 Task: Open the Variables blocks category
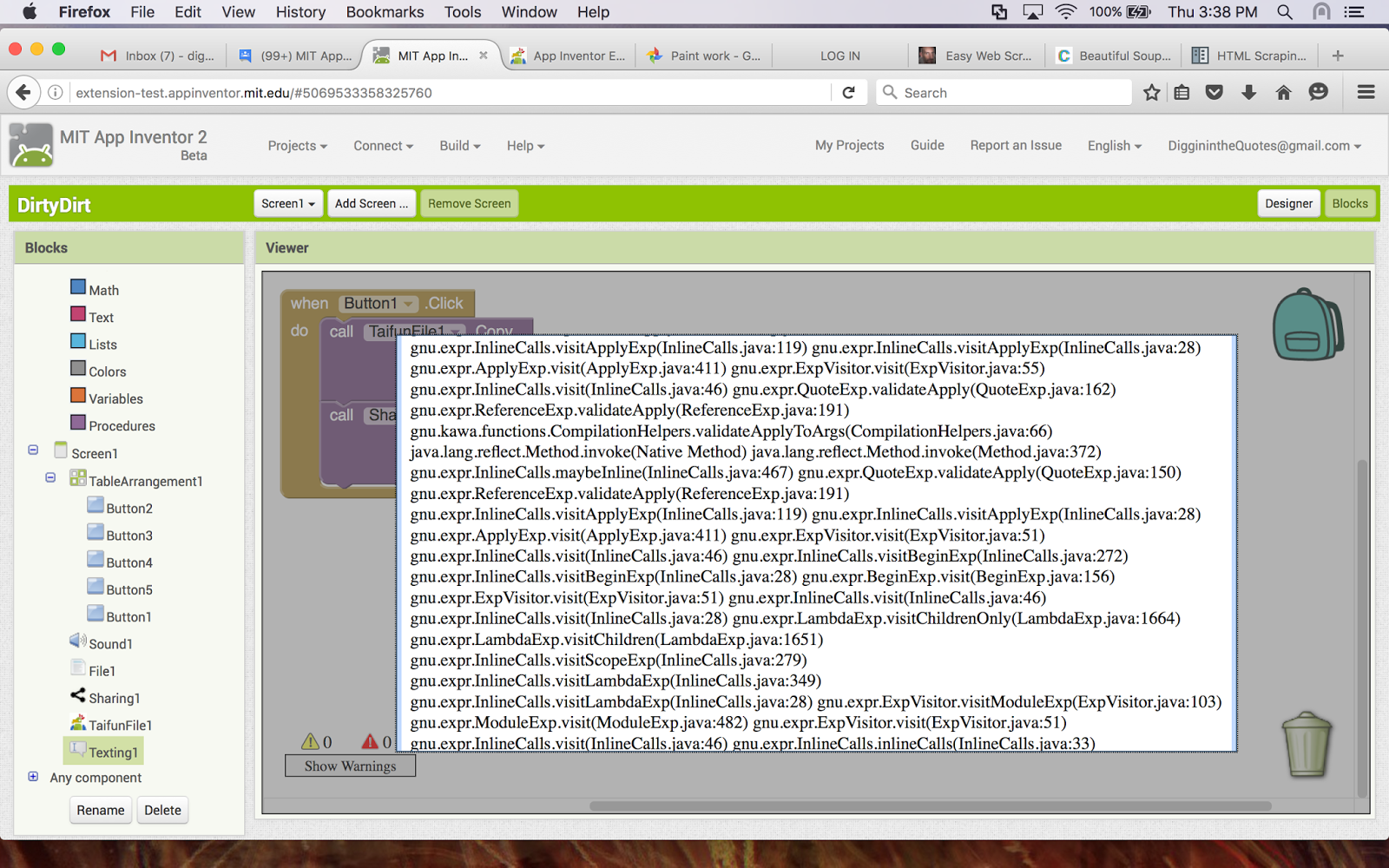coord(115,398)
